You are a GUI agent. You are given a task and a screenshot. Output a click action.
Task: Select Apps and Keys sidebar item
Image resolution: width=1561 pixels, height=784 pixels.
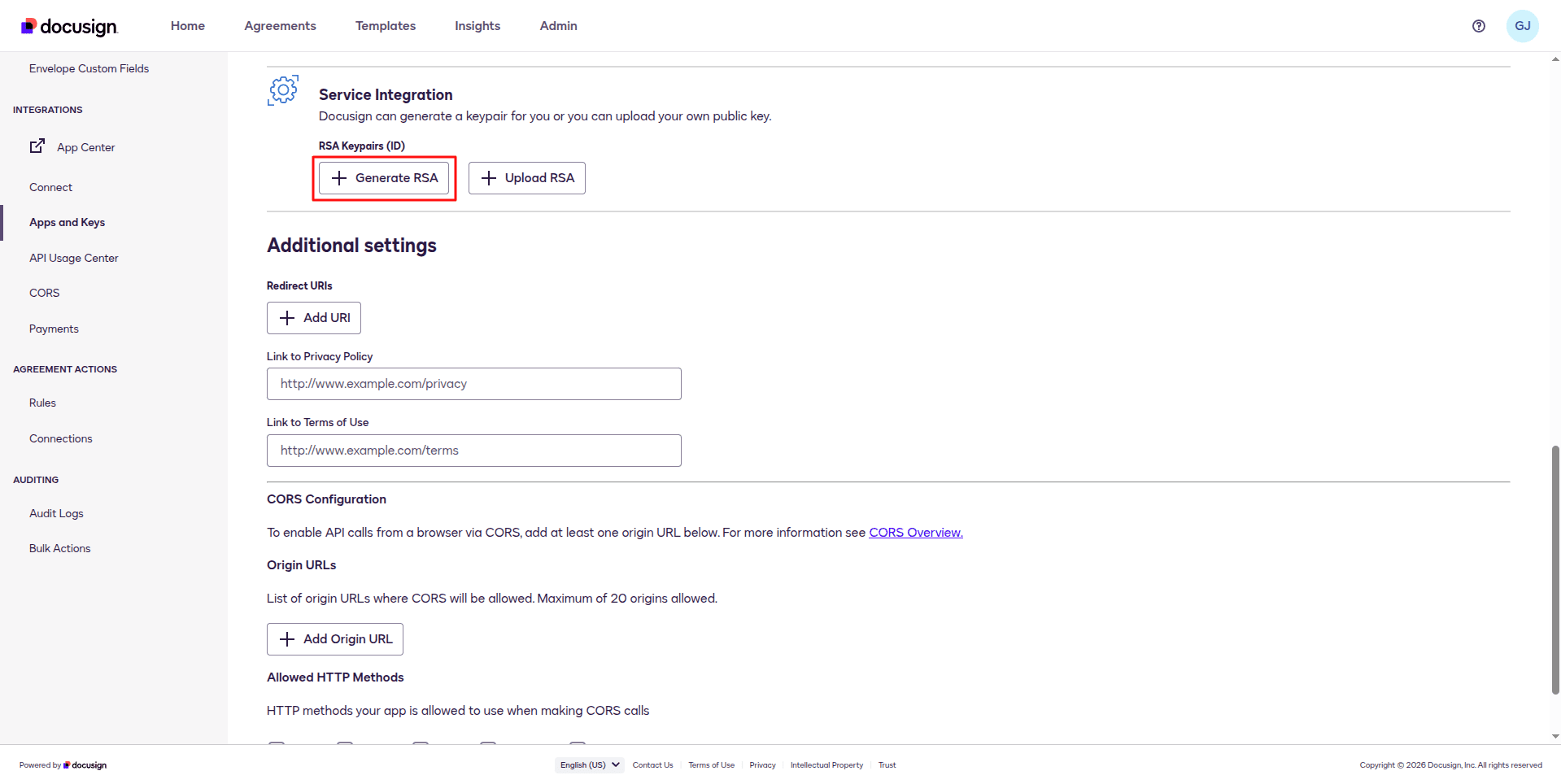pyautogui.click(x=68, y=222)
